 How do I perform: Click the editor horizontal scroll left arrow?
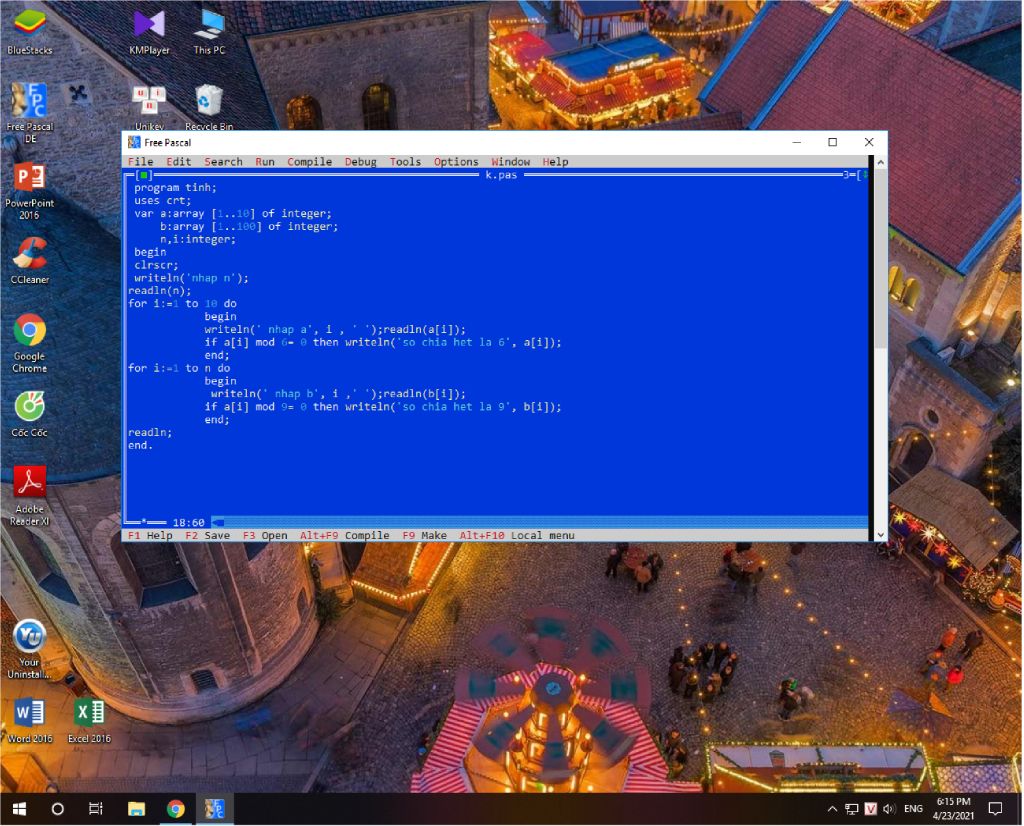click(x=218, y=522)
